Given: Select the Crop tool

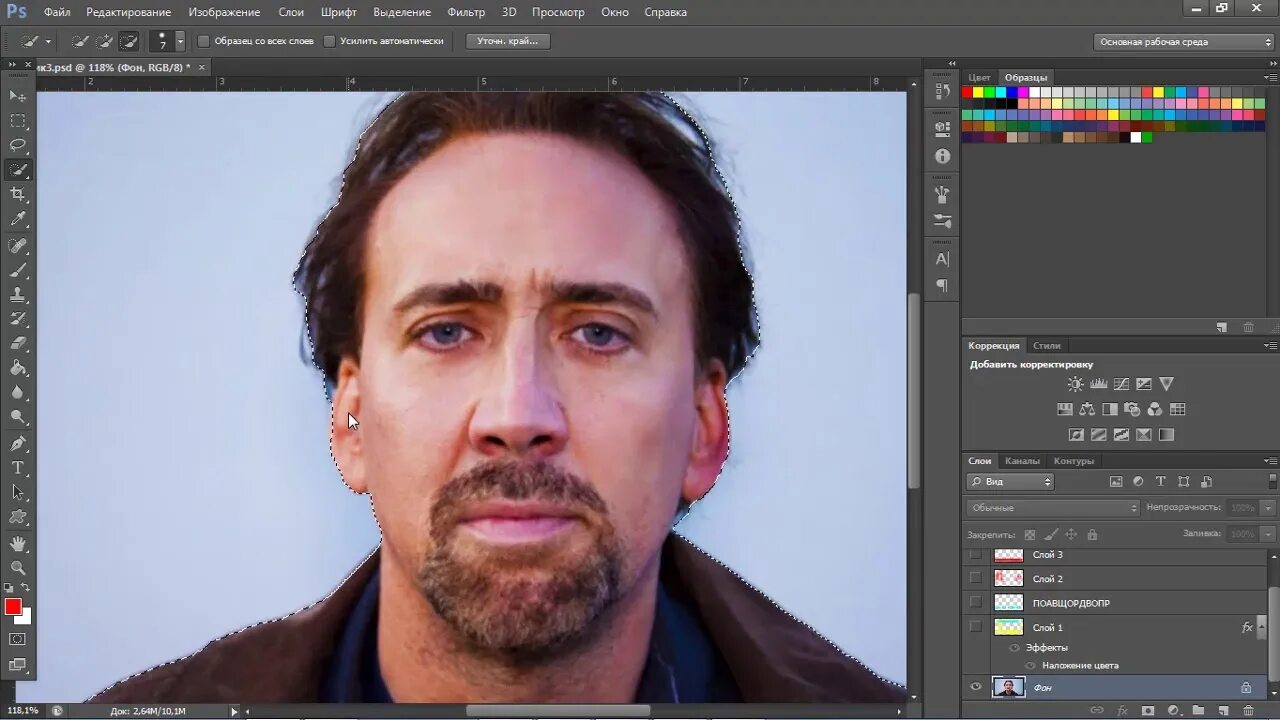Looking at the screenshot, I should [x=18, y=195].
